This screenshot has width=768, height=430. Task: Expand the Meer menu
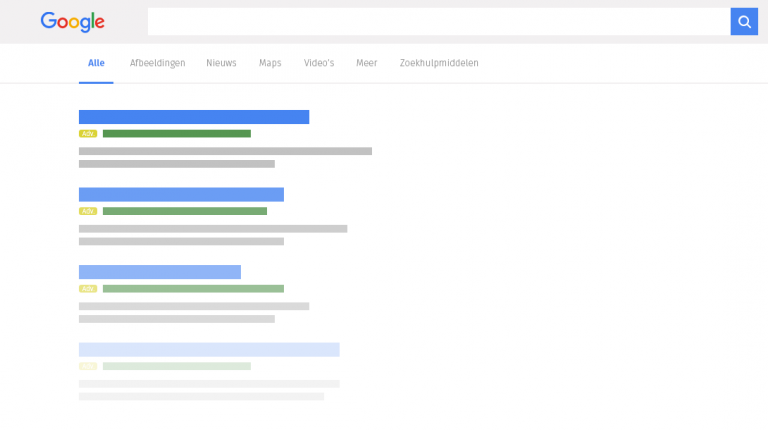point(366,63)
